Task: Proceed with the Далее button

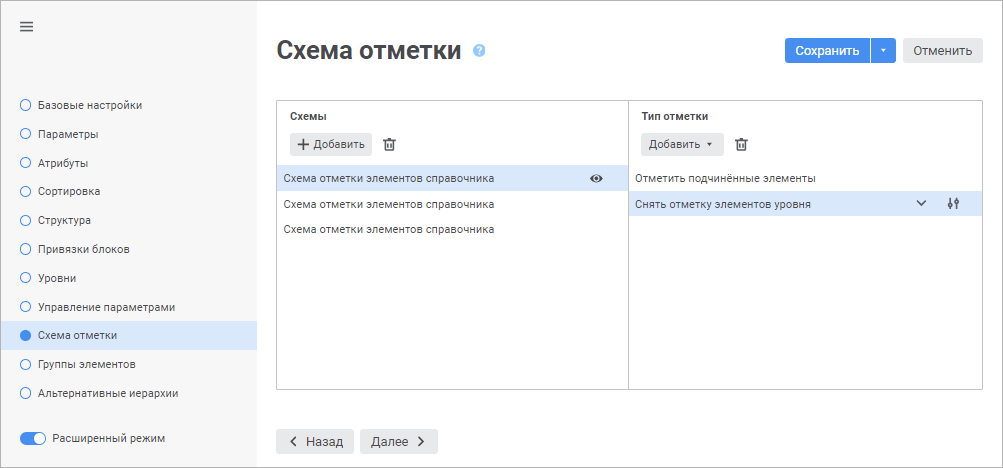Action: tap(398, 441)
